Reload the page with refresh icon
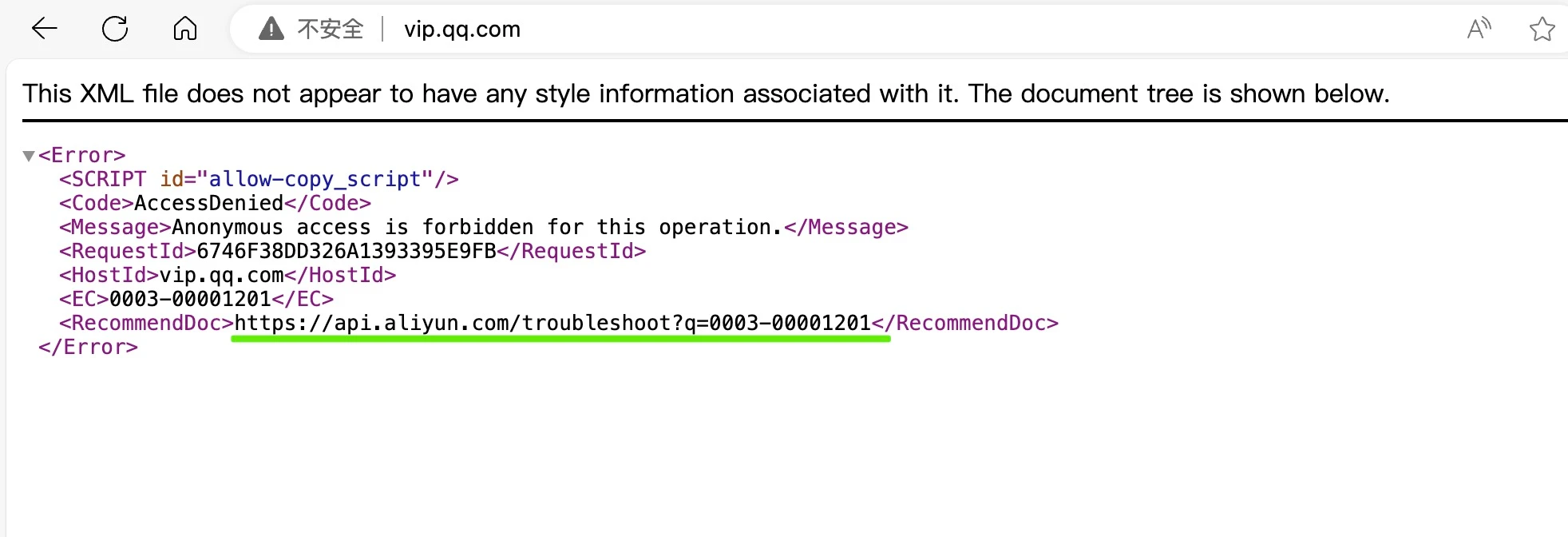This screenshot has height=537, width=1568. (x=115, y=30)
